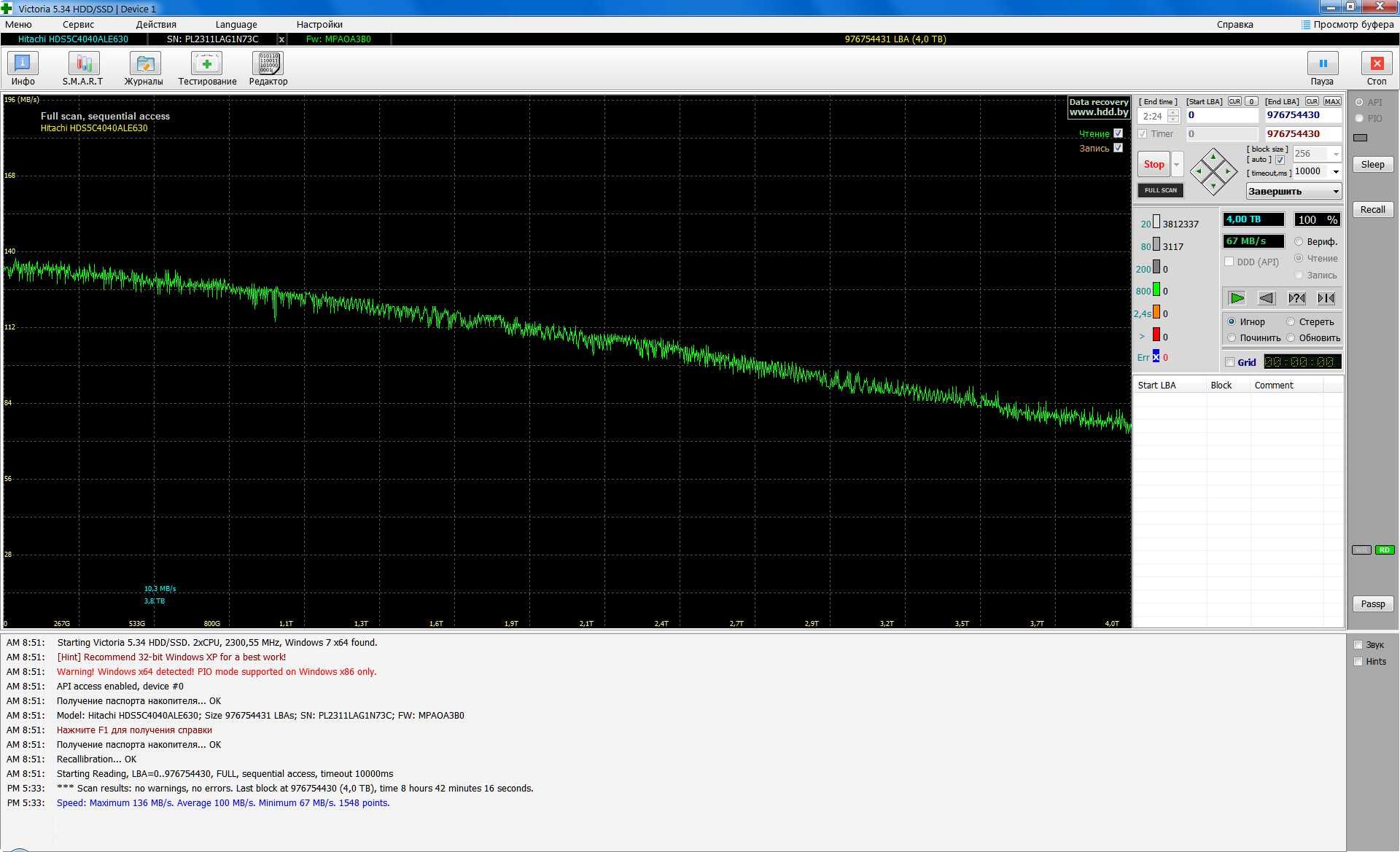Toggle the DDD (API) checkbox
This screenshot has width=1400, height=852.
point(1229,262)
